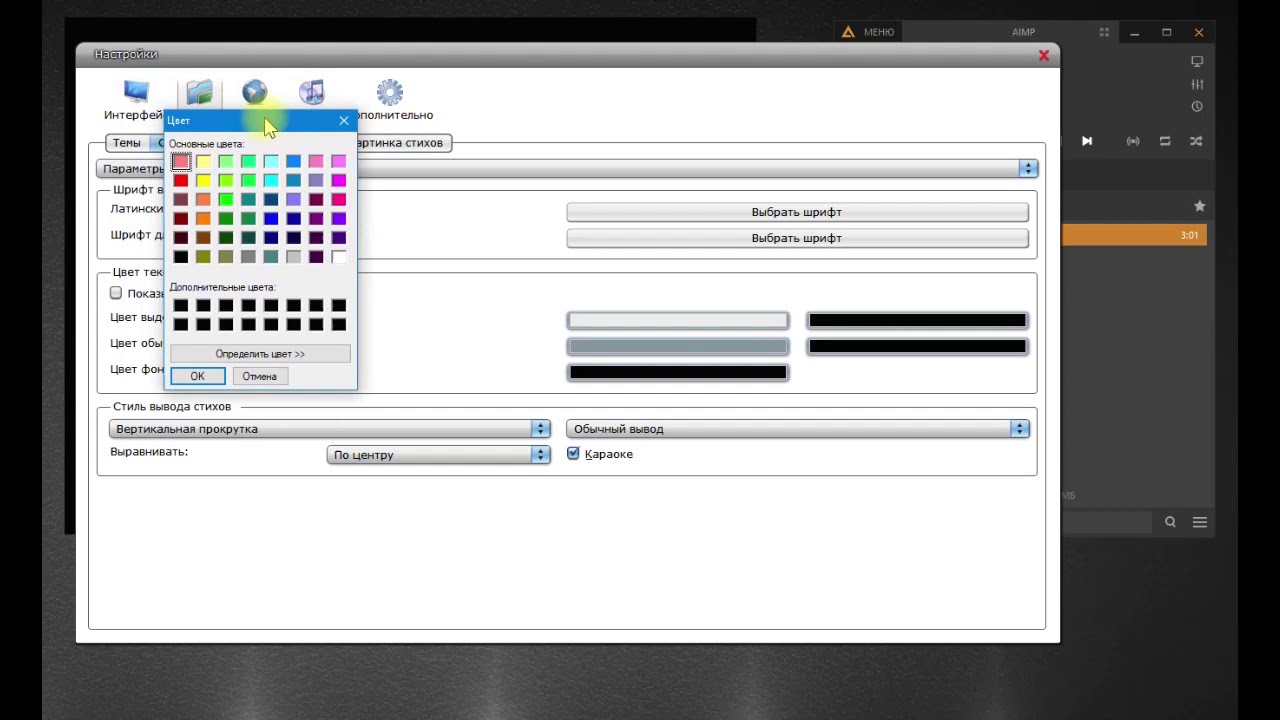This screenshot has width=1280, height=720.
Task: Select the orange 3:01 track in AIMP
Action: (1135, 235)
